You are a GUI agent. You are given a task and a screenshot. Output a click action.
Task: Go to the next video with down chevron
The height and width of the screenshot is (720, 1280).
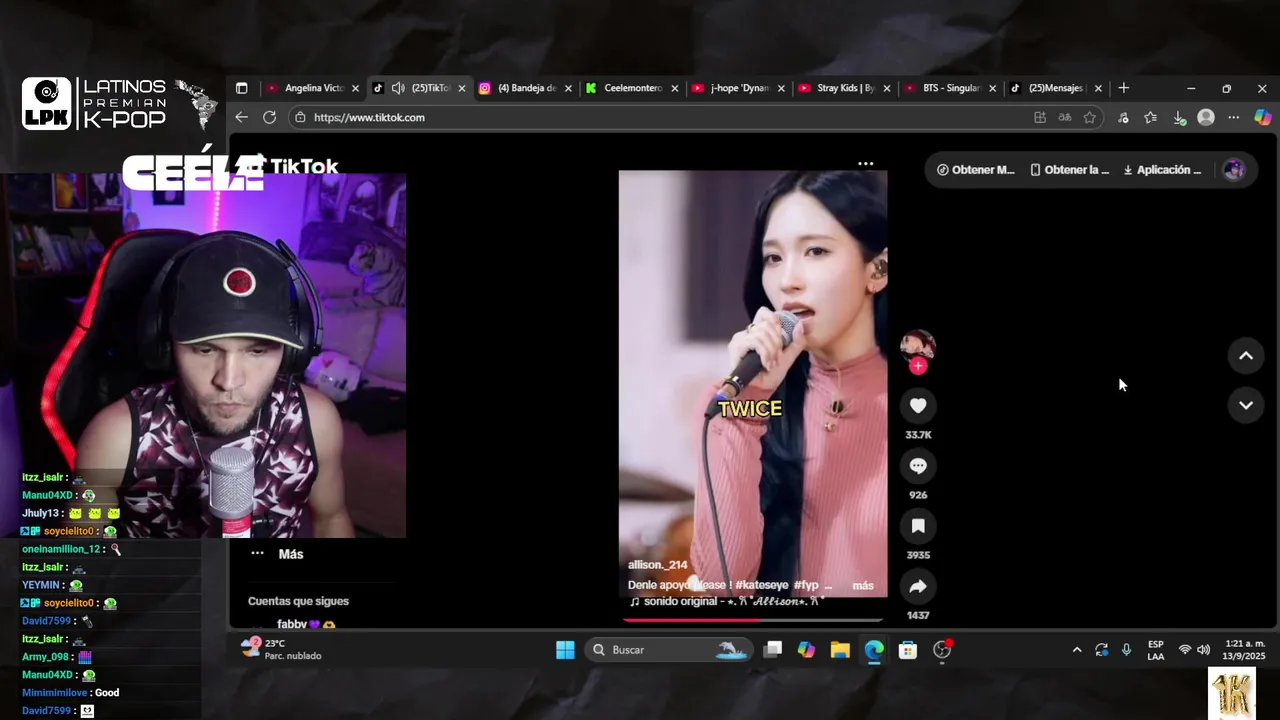[x=1246, y=405]
